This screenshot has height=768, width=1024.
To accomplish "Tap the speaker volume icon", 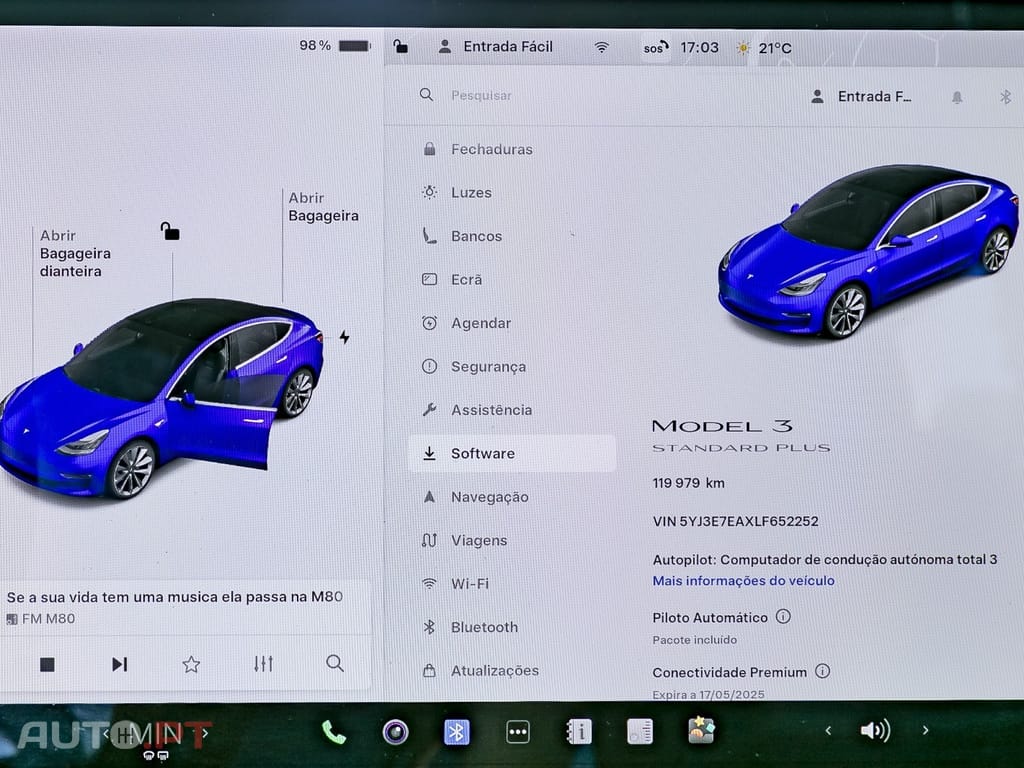I will pos(876,730).
